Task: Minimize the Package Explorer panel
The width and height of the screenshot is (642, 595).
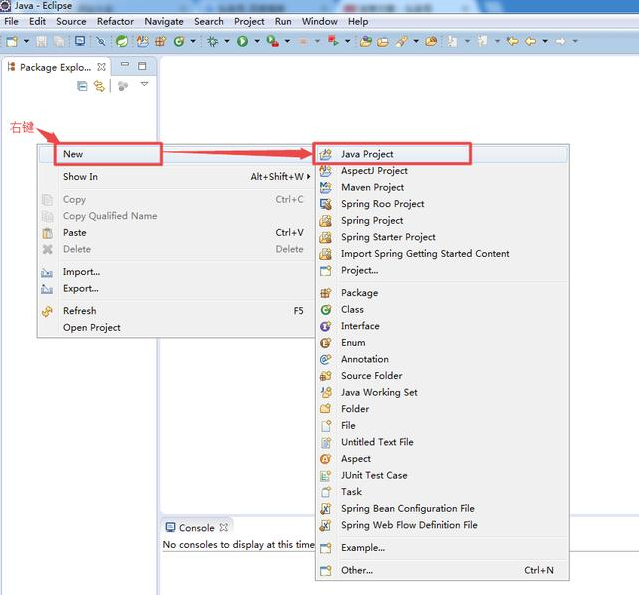Action: click(x=125, y=65)
